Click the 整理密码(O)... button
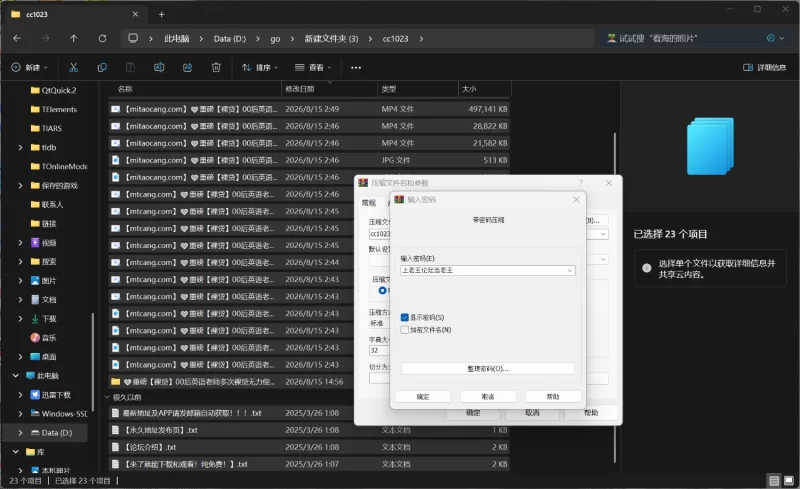 (x=488, y=369)
